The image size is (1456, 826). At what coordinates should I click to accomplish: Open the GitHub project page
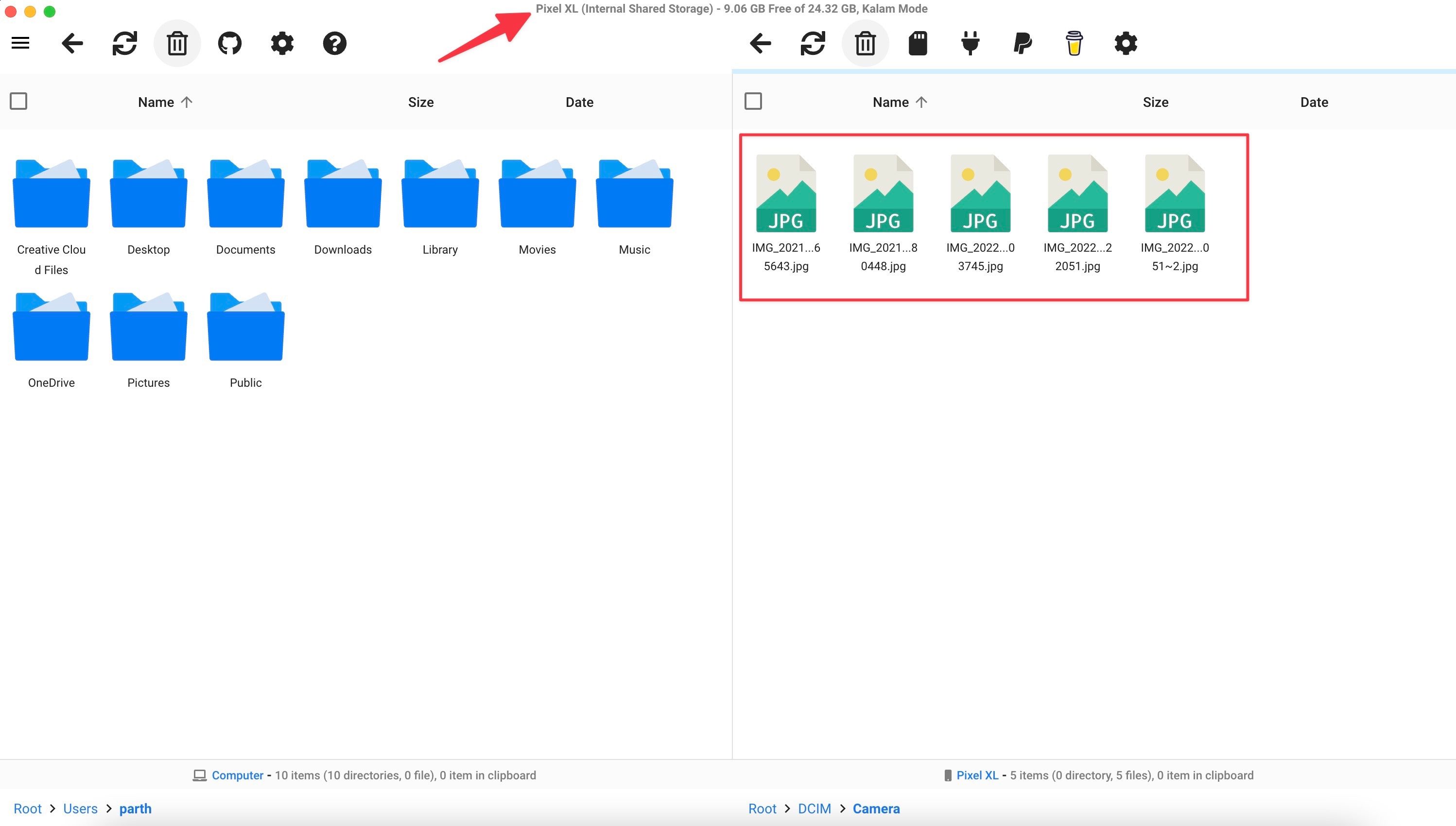point(229,43)
